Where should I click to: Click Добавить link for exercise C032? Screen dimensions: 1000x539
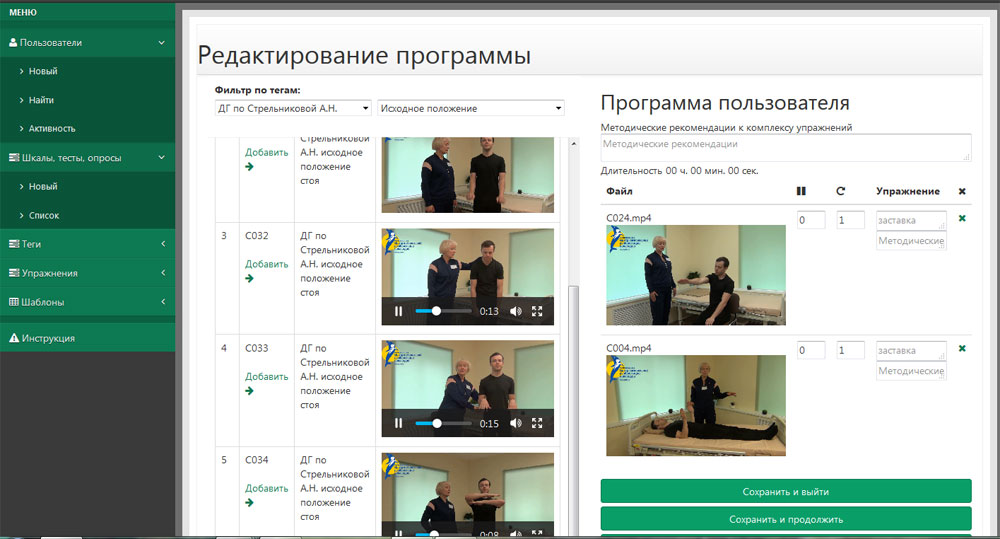click(267, 264)
